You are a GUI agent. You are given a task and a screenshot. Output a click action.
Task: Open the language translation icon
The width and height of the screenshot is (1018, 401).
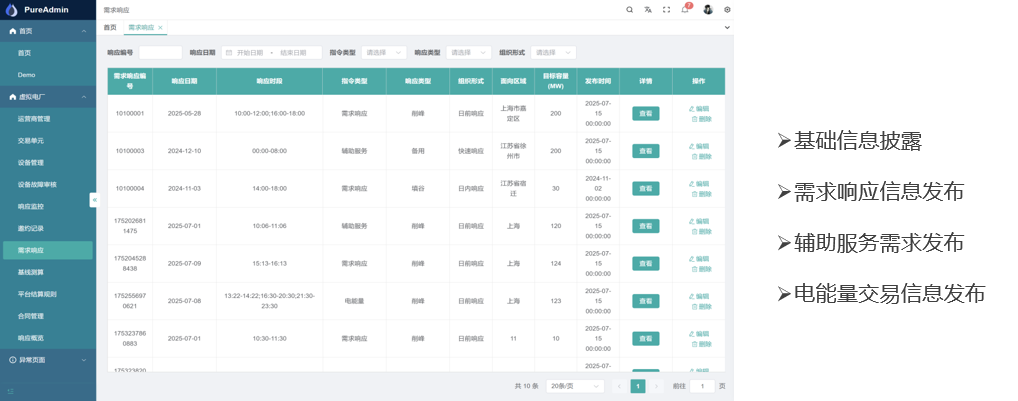tap(648, 9)
